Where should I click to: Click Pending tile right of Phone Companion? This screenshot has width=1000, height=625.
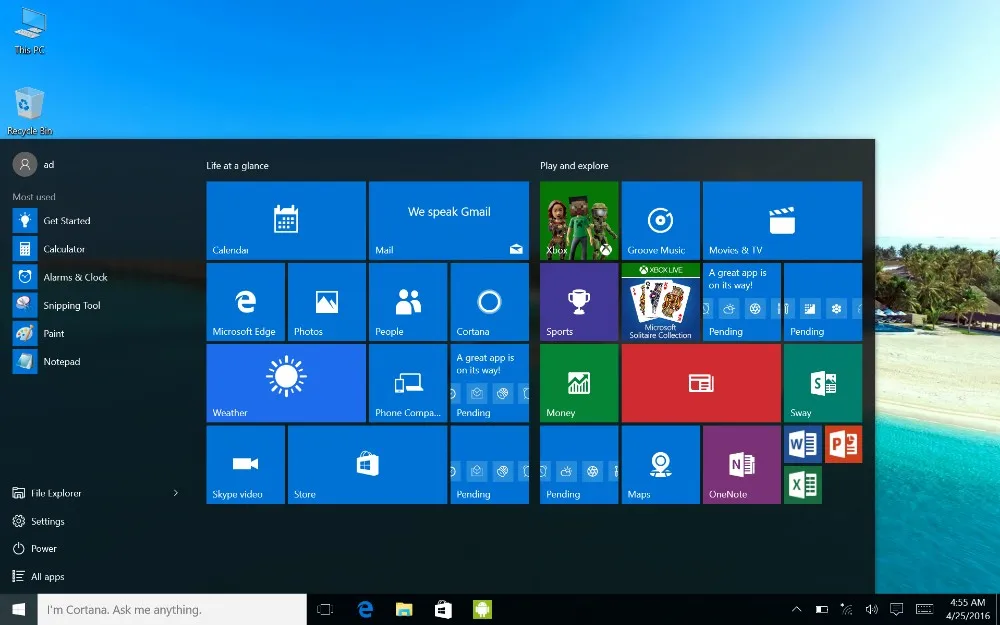[489, 383]
